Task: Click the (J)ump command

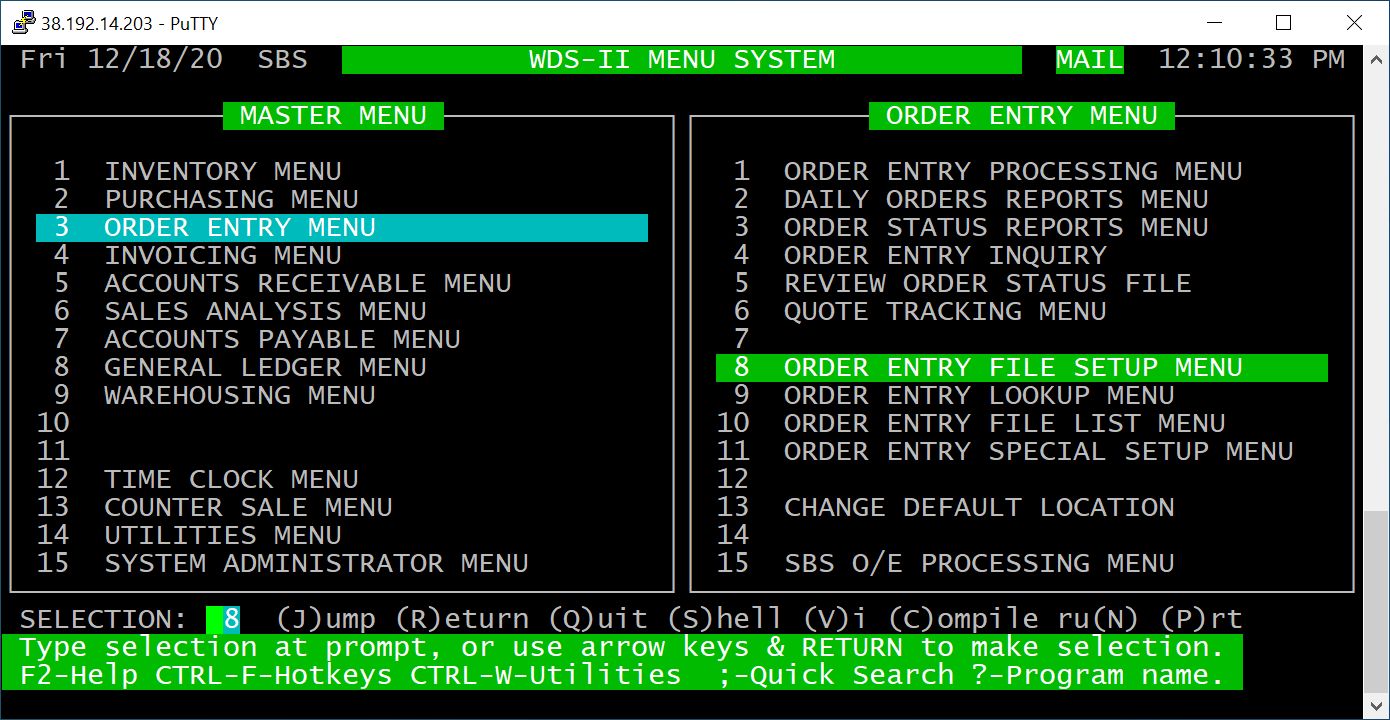Action: point(325,619)
